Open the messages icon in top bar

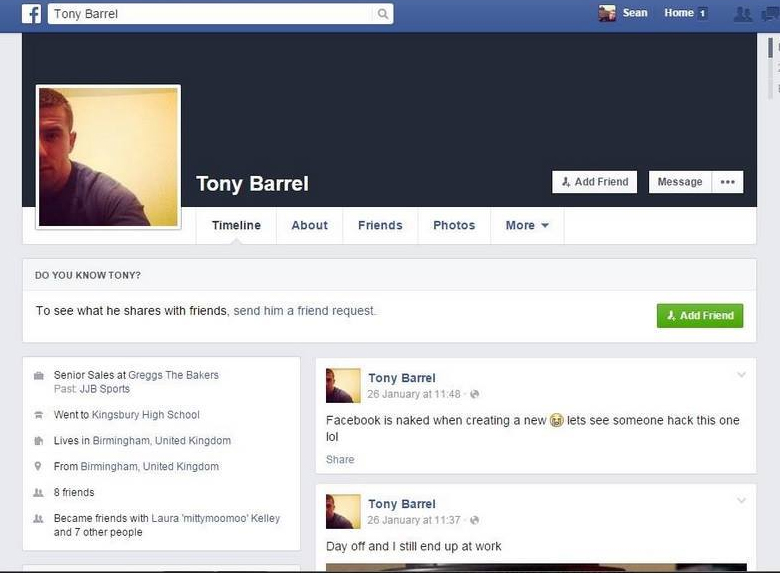pyautogui.click(x=771, y=14)
